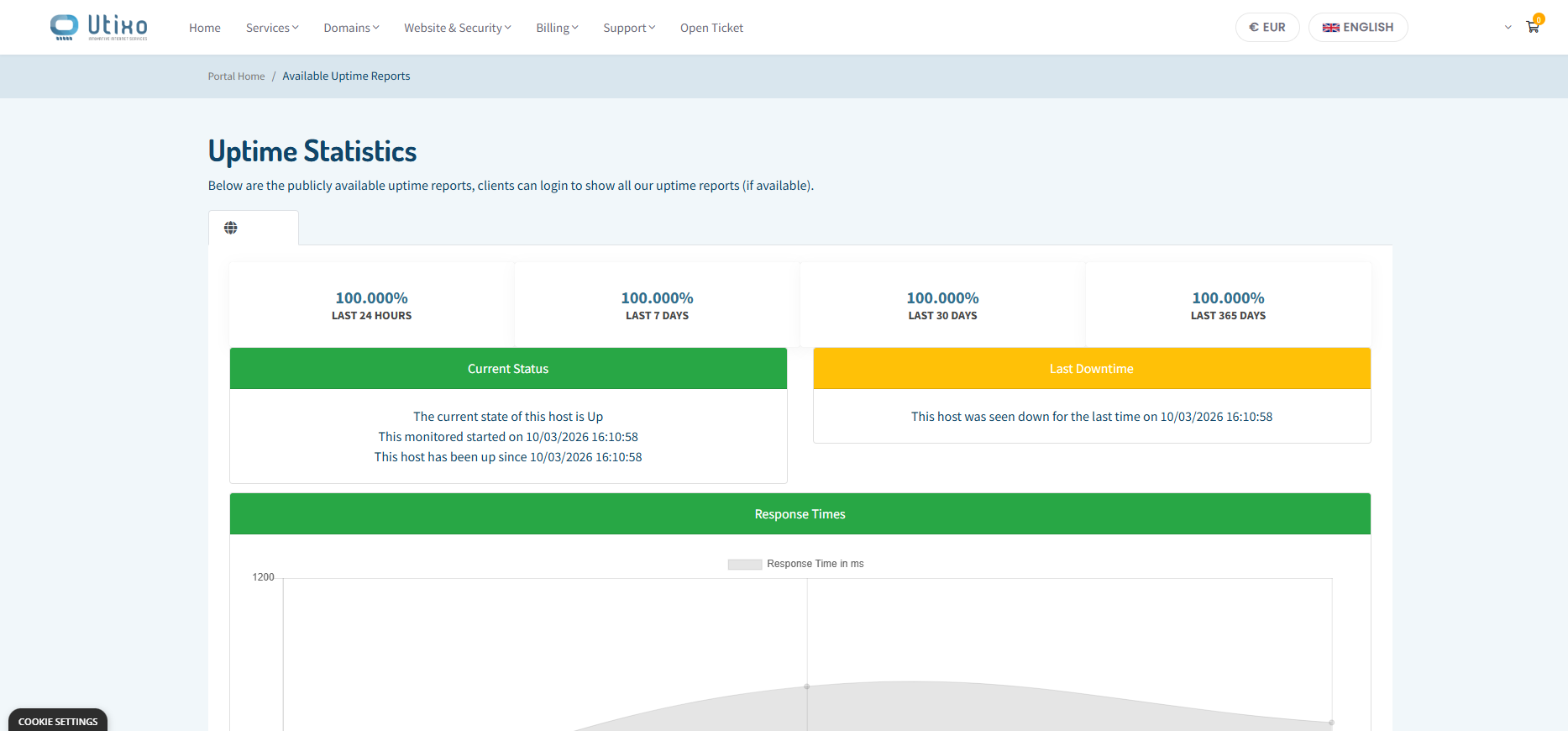Toggle Response Time in ms legend swatch

click(x=744, y=564)
